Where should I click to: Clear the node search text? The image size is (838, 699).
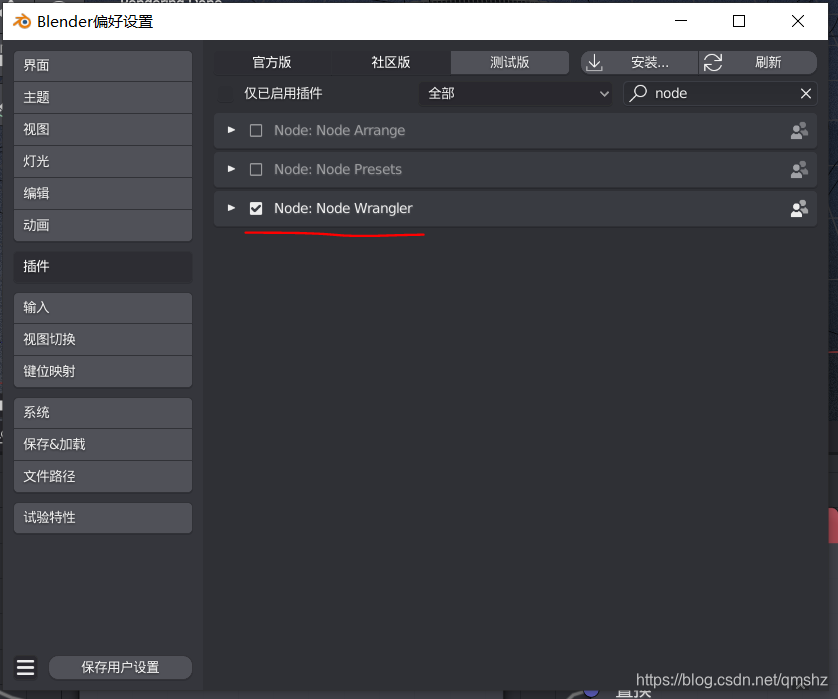(x=805, y=94)
